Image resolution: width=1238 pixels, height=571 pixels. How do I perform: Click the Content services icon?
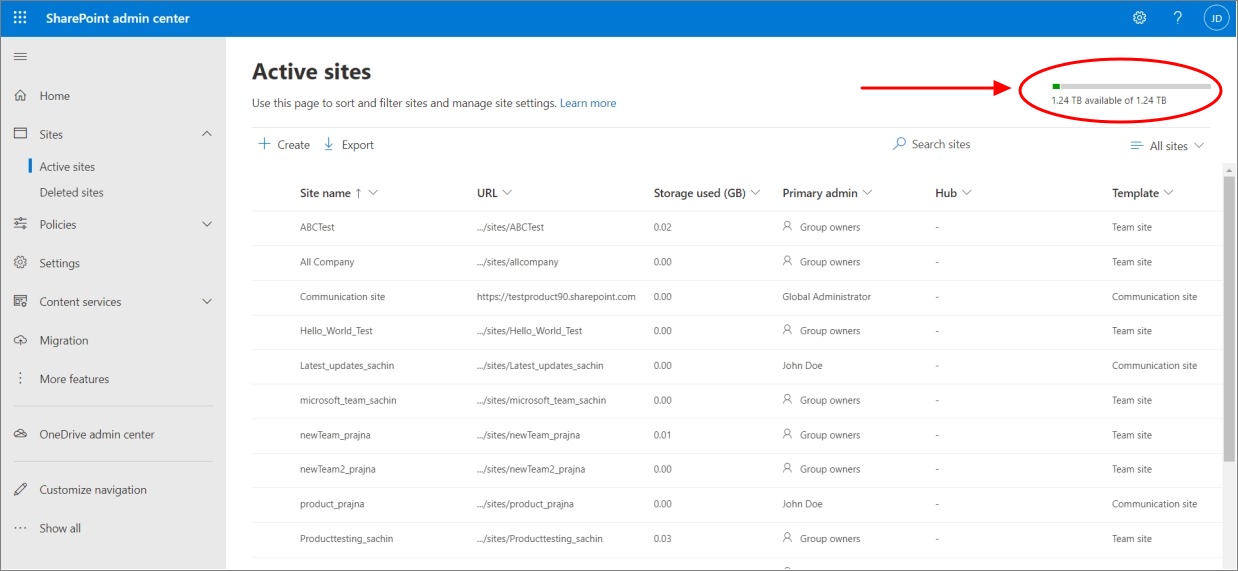[x=20, y=301]
